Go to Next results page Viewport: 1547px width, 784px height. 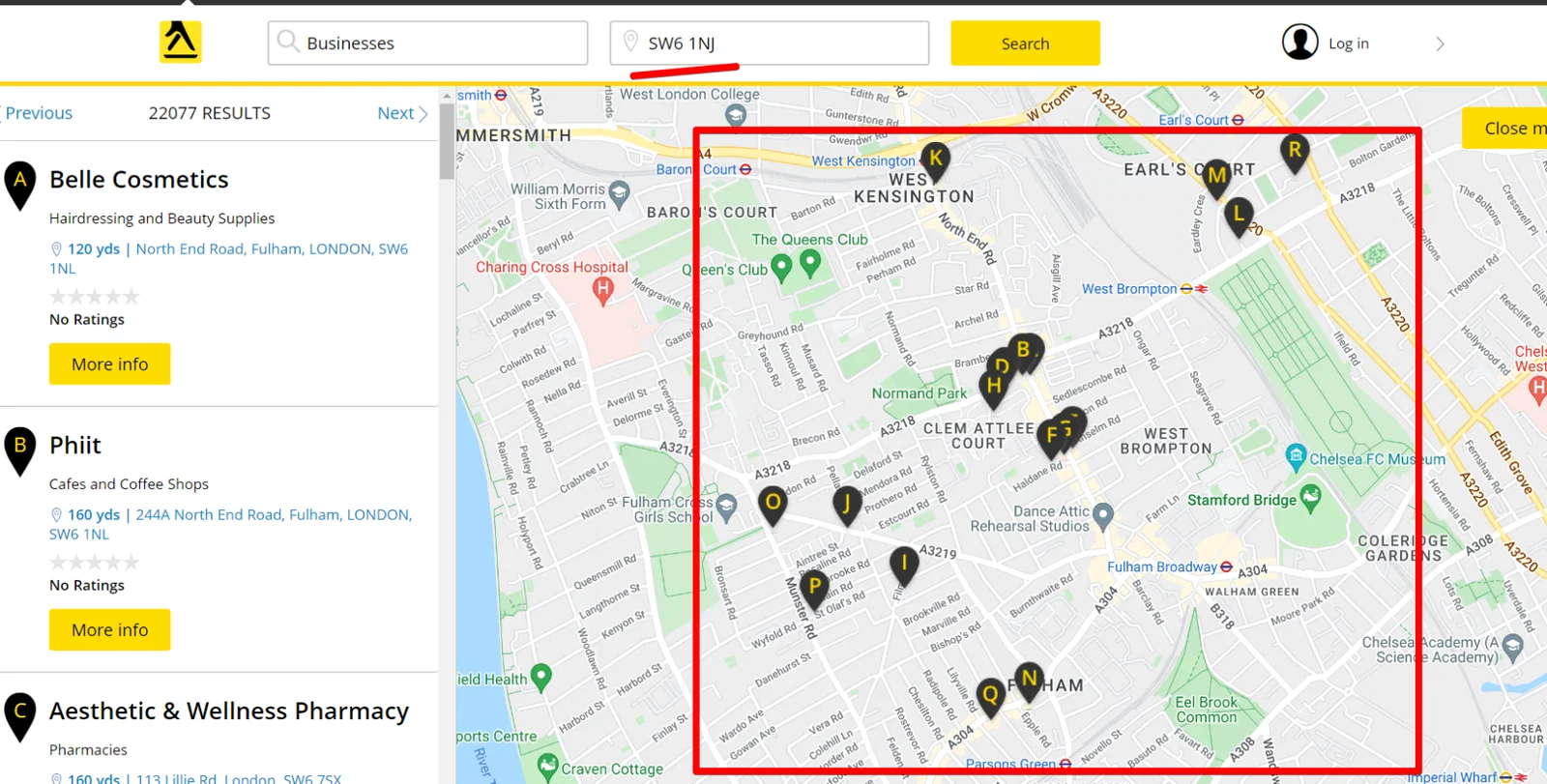[x=402, y=113]
